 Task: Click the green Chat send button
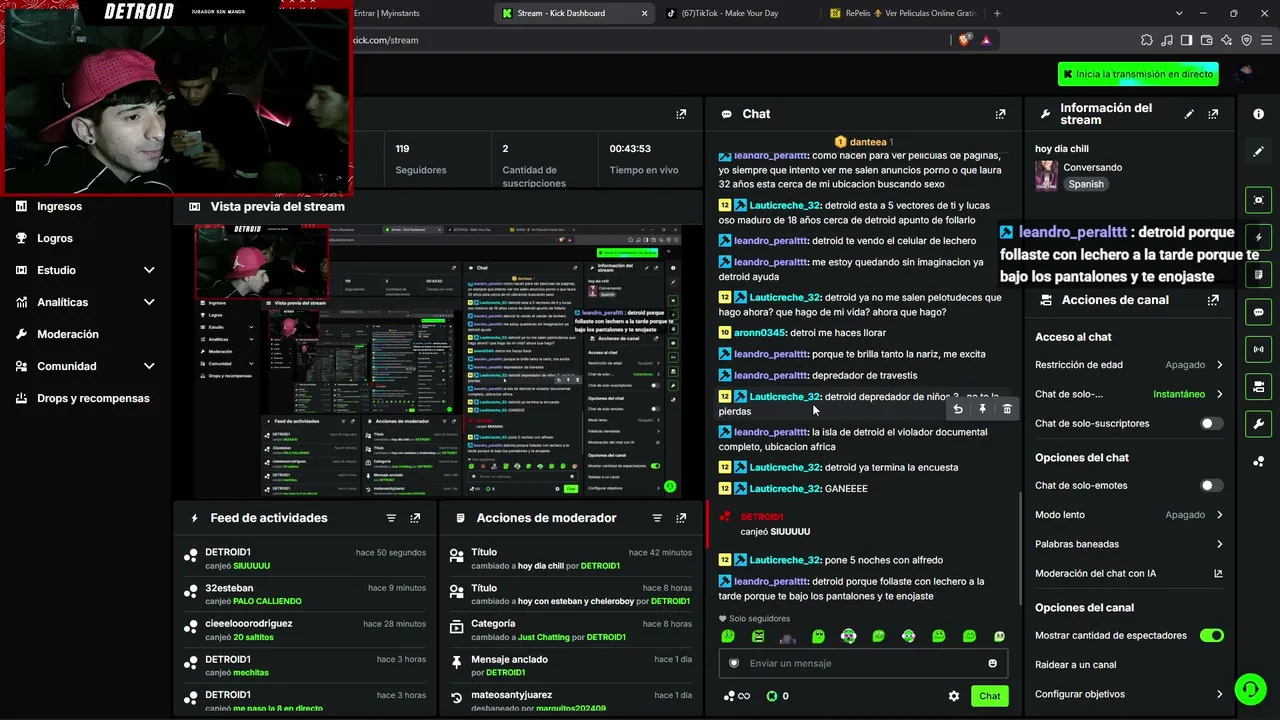(x=989, y=696)
